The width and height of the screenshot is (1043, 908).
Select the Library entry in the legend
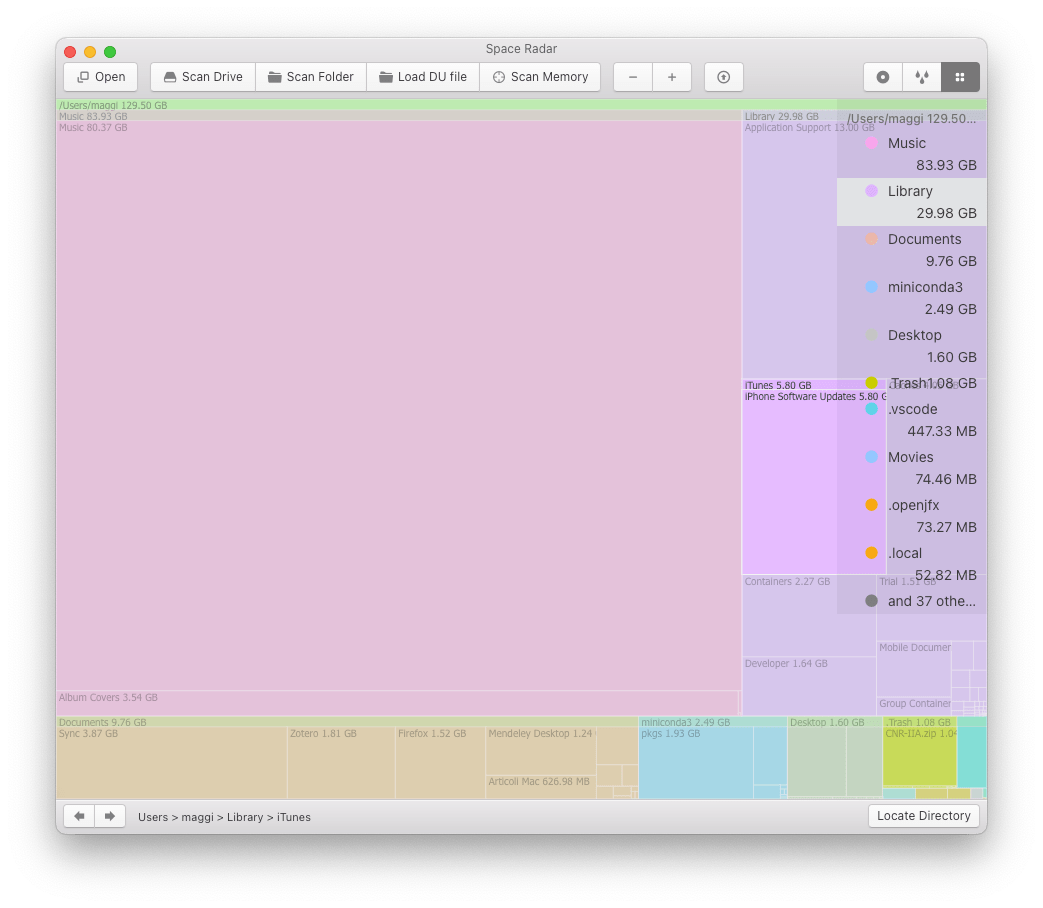pos(910,191)
